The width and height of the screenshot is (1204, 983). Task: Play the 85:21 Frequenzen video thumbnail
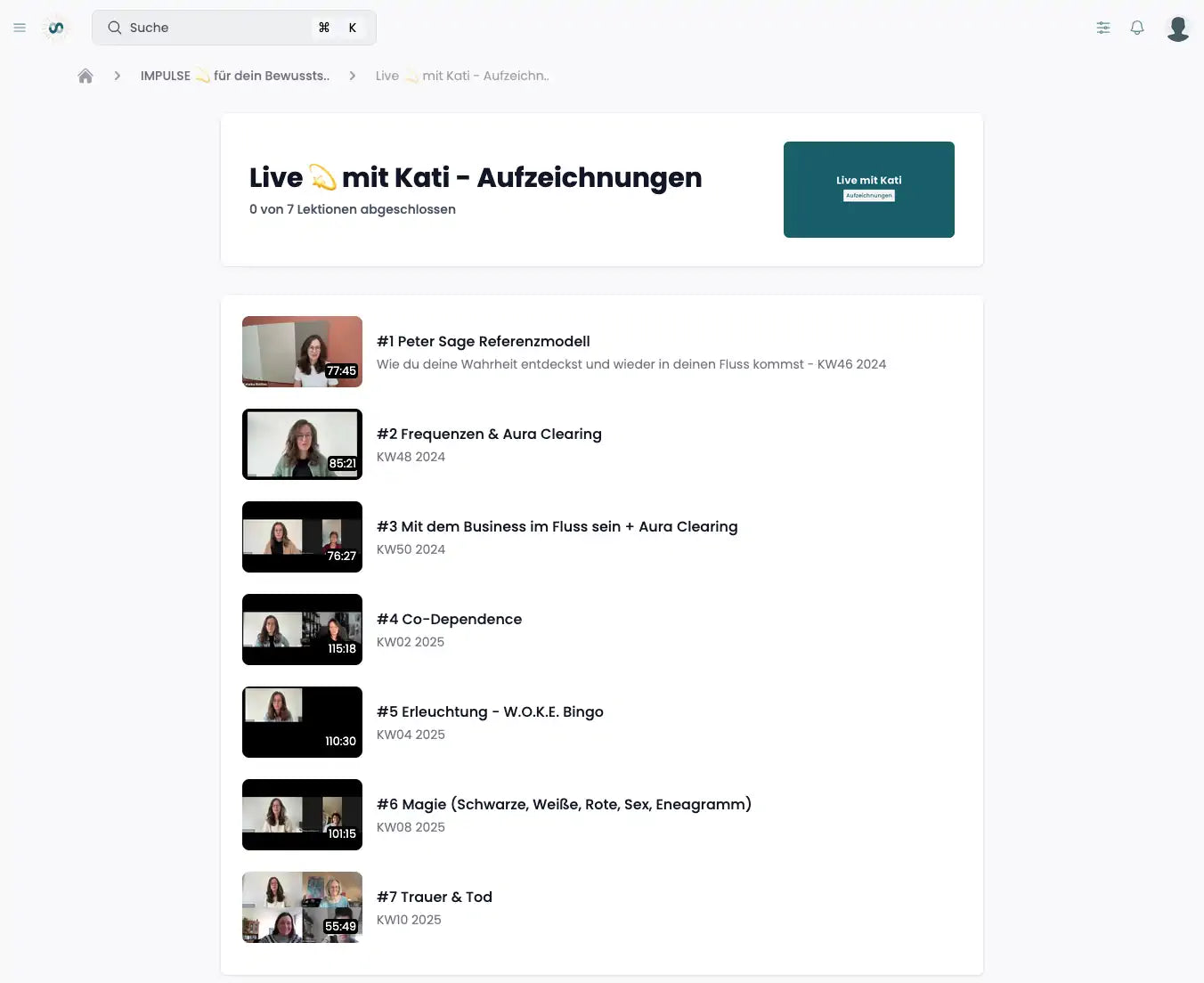[x=302, y=444]
